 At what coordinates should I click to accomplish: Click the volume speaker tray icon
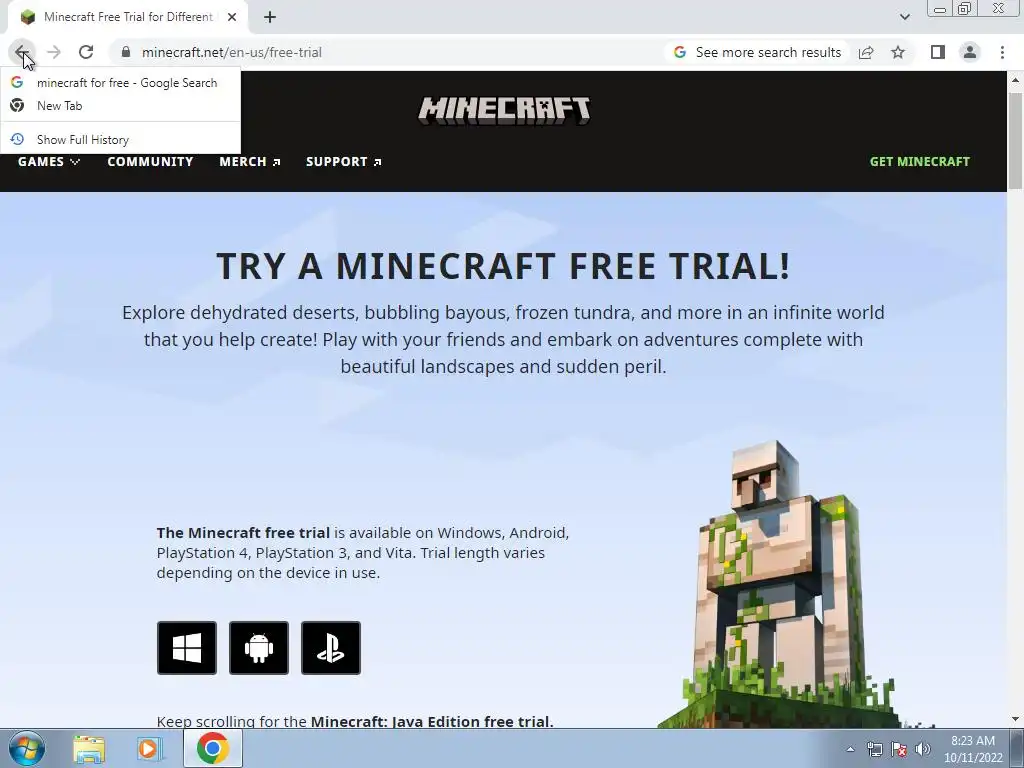point(923,749)
